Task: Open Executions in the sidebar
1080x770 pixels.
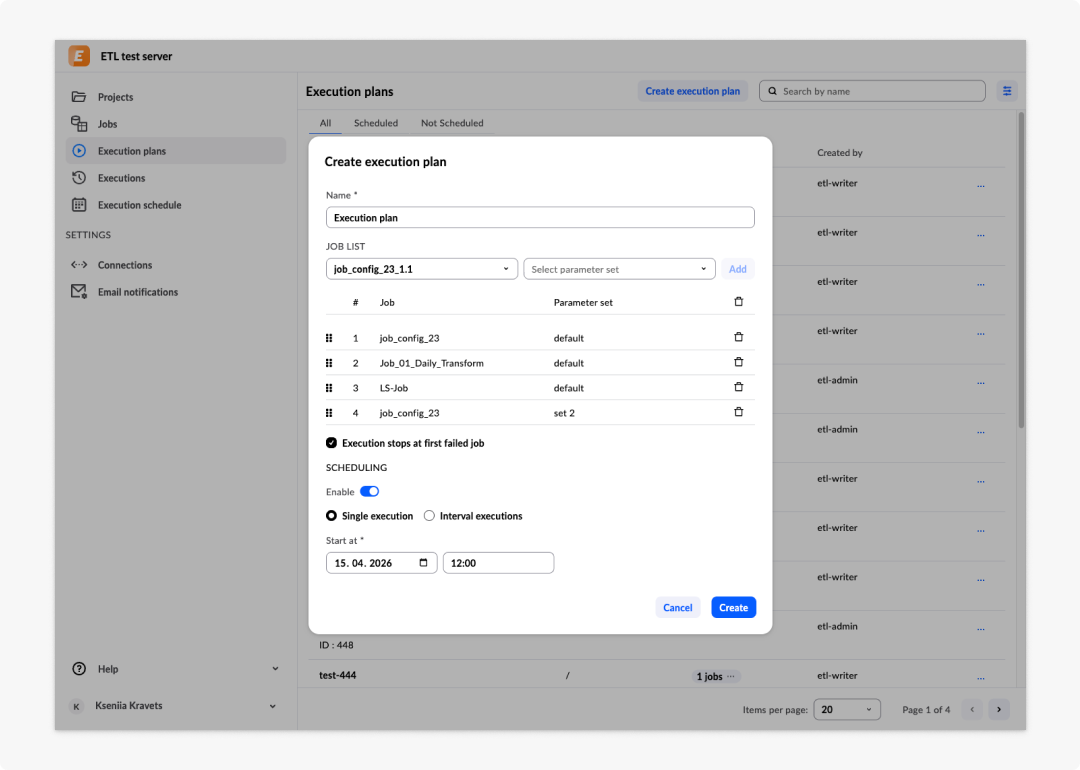Action: [x=176, y=178]
